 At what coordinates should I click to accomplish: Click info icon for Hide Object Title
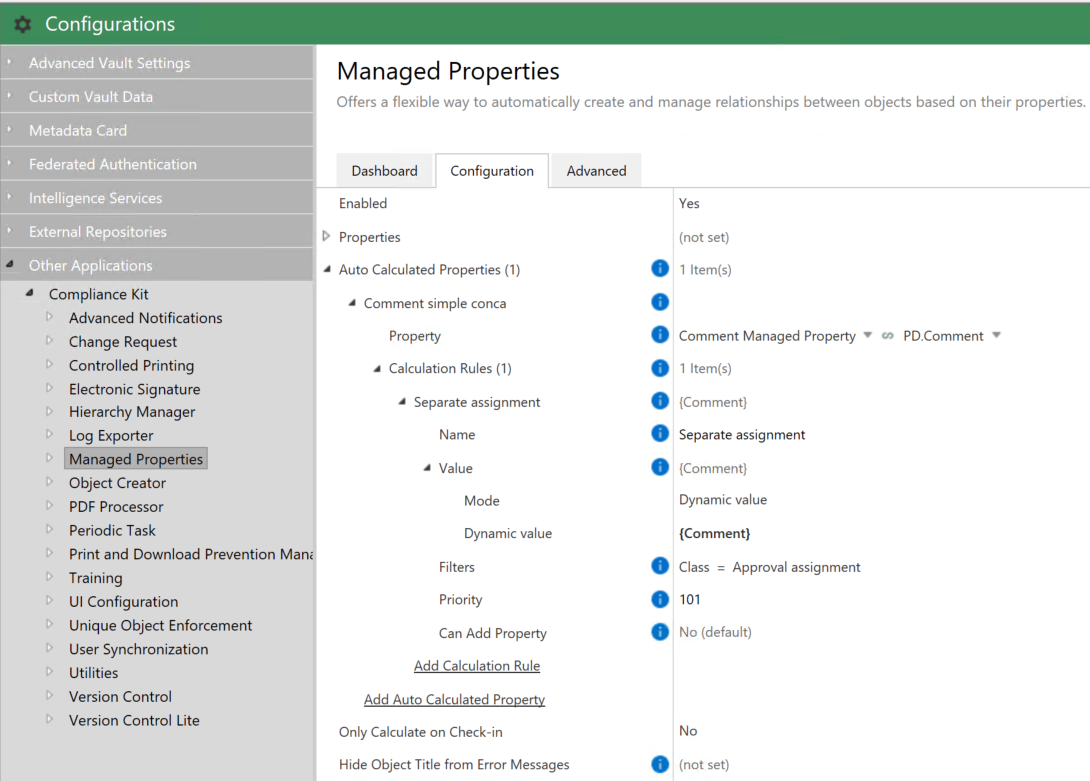660,764
